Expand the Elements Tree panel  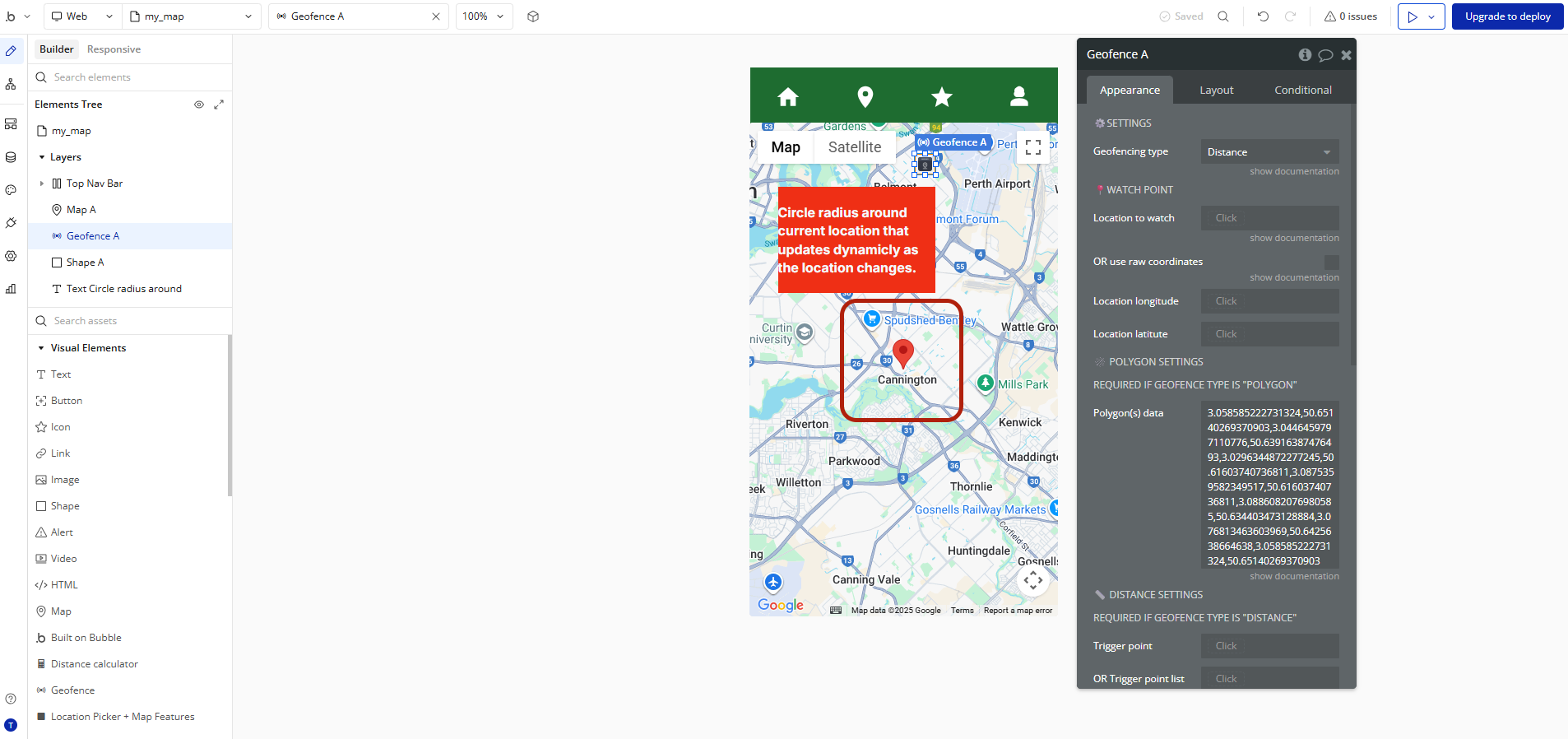[219, 105]
